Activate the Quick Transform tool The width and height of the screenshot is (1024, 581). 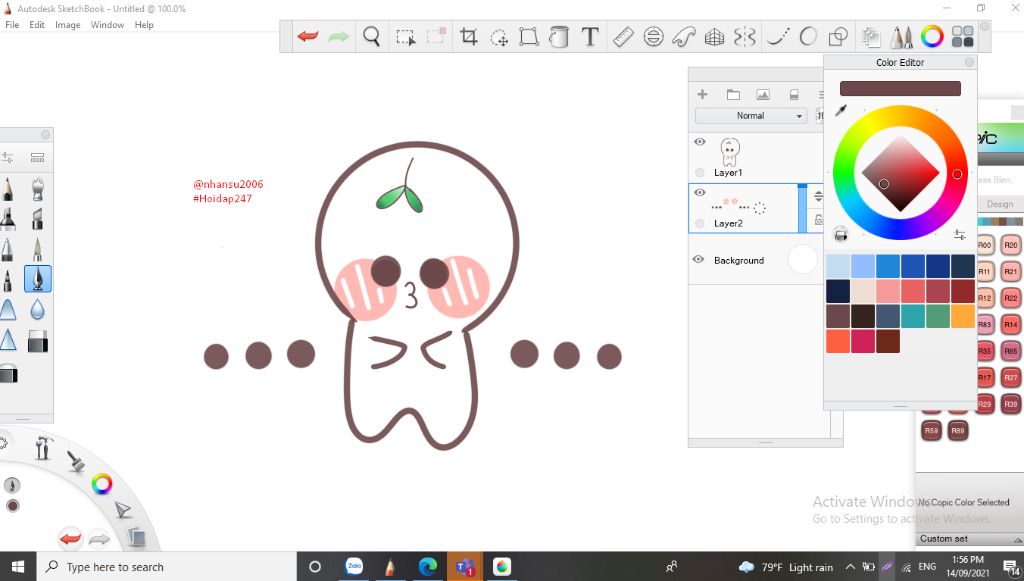(x=499, y=37)
